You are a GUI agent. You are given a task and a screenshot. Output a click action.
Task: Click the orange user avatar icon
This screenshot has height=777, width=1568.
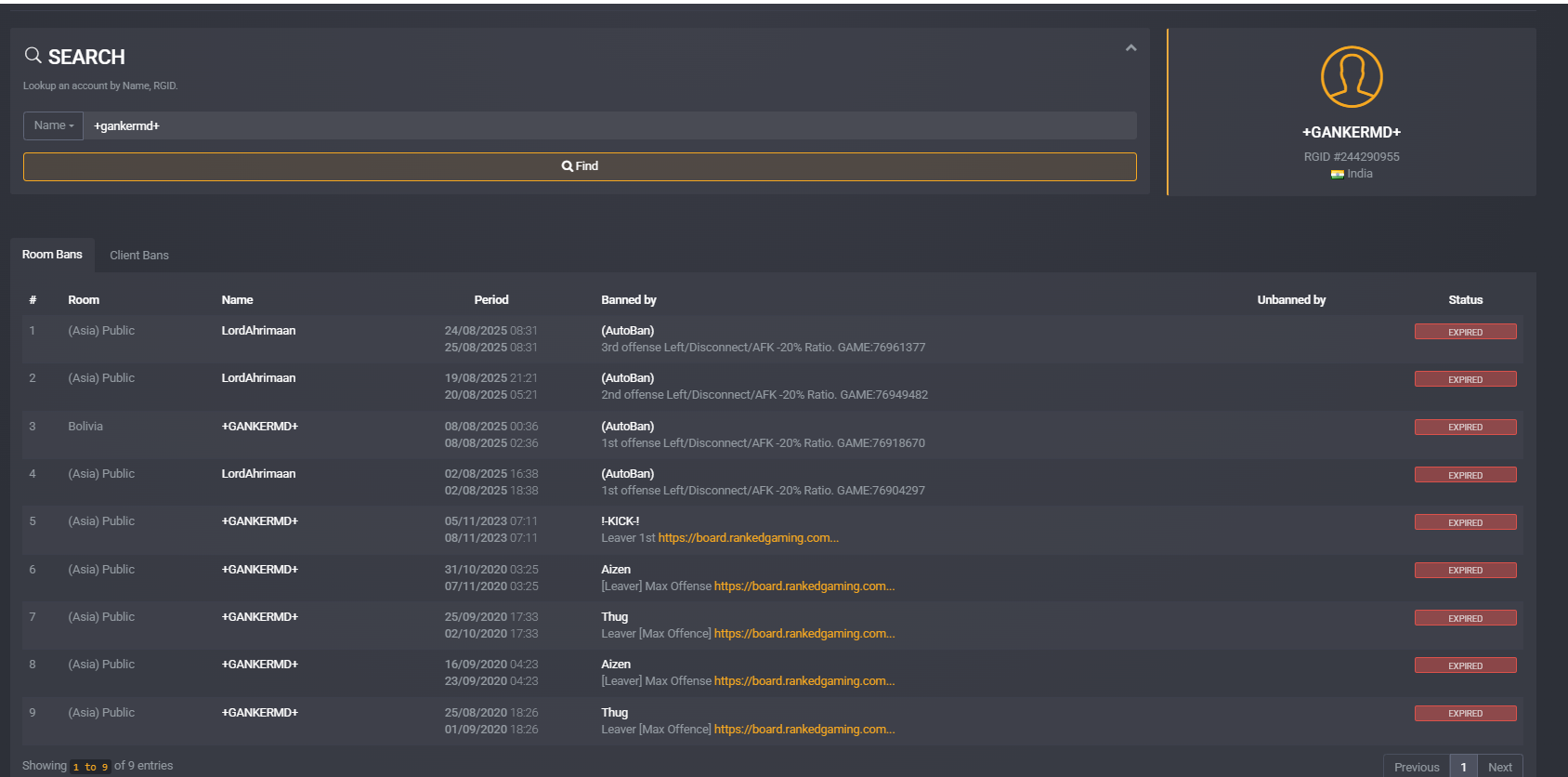coord(1352,77)
